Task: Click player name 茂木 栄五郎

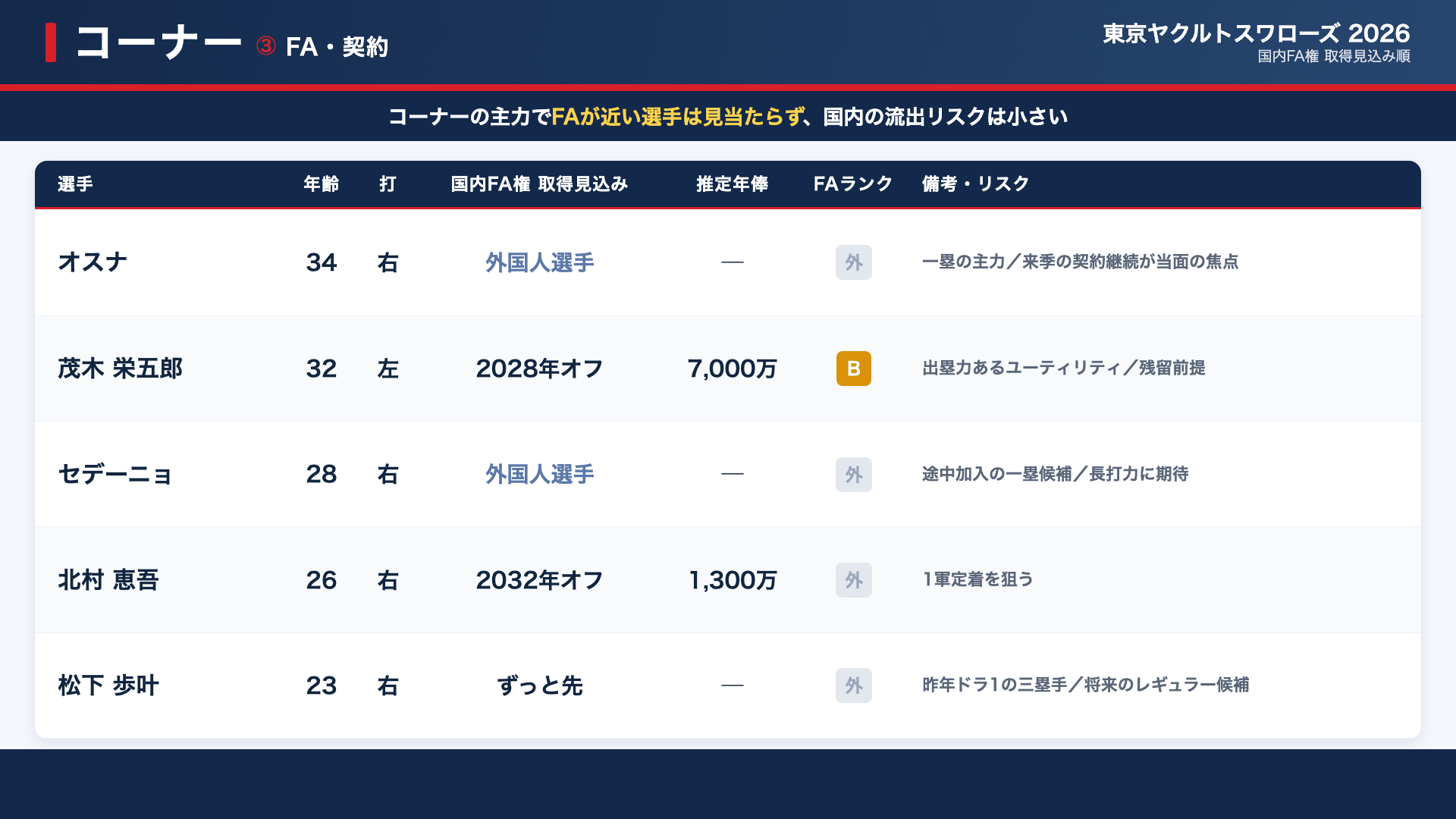Action: coord(121,369)
